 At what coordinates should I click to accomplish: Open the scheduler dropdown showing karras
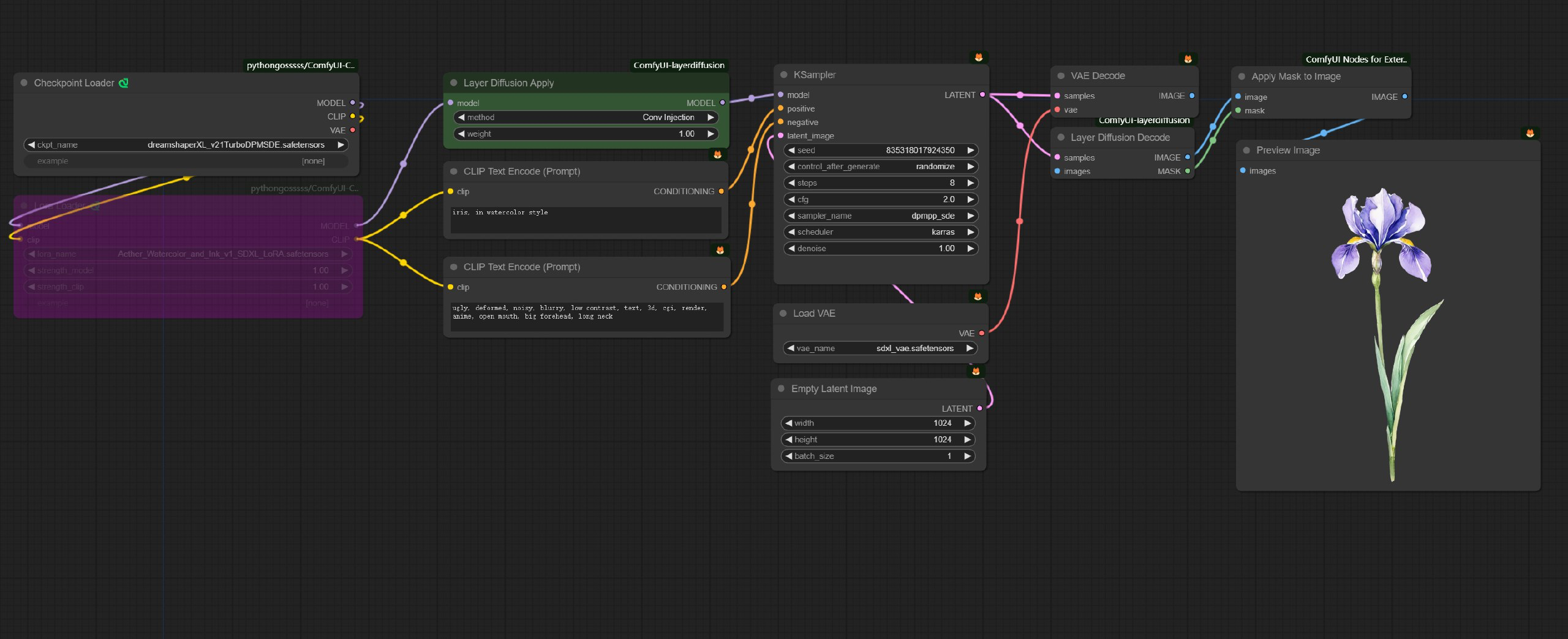pyautogui.click(x=881, y=232)
